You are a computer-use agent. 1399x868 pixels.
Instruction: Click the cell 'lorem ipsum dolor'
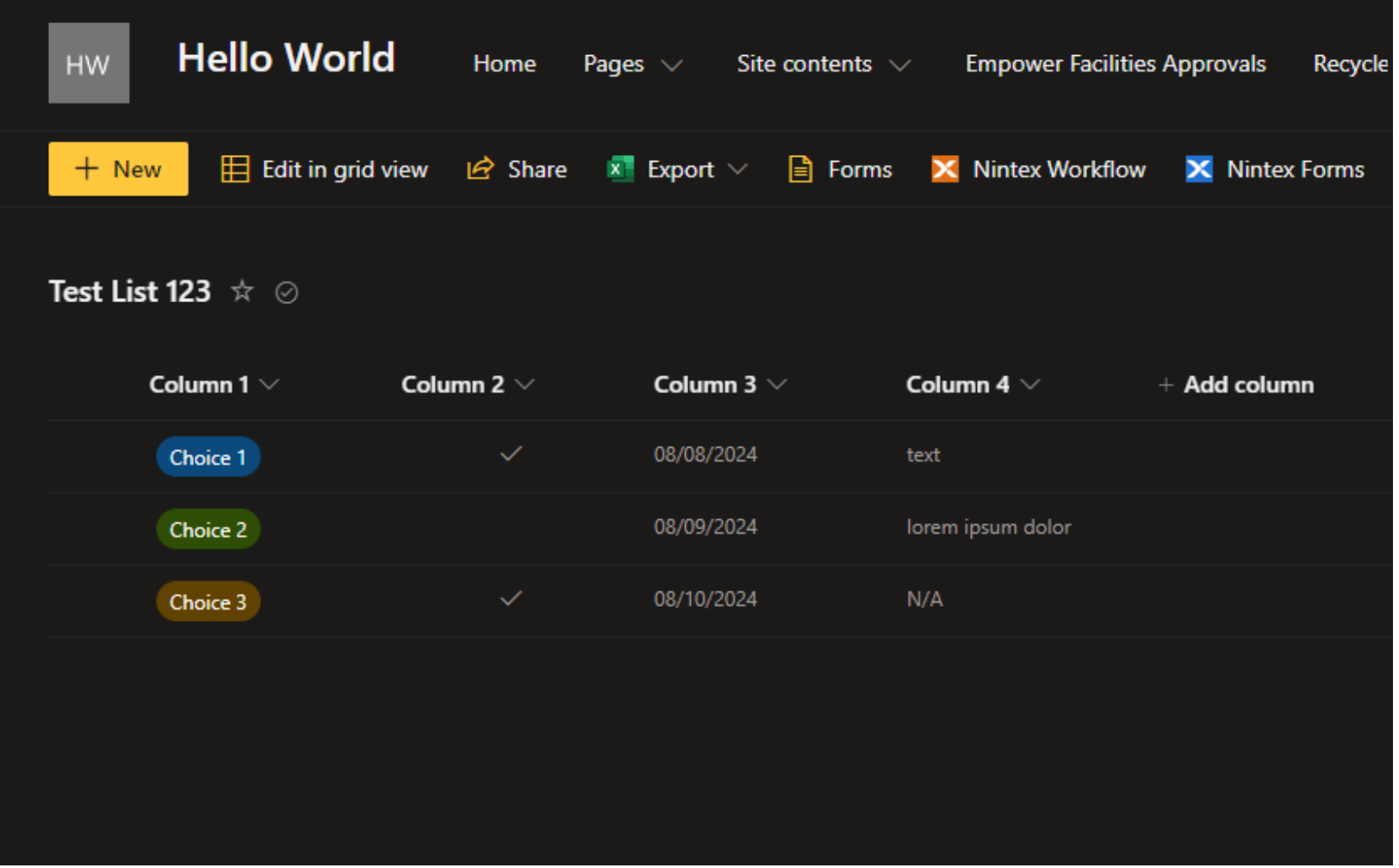(x=989, y=527)
